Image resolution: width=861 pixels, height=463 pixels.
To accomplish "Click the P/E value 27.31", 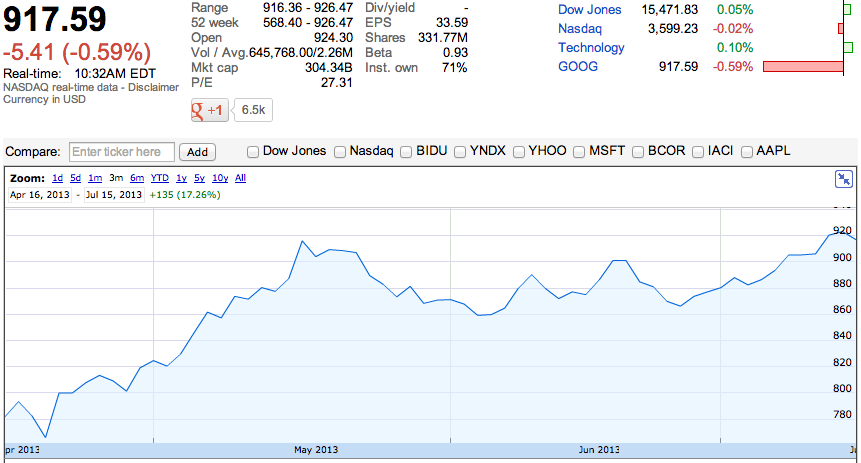I will pos(336,82).
